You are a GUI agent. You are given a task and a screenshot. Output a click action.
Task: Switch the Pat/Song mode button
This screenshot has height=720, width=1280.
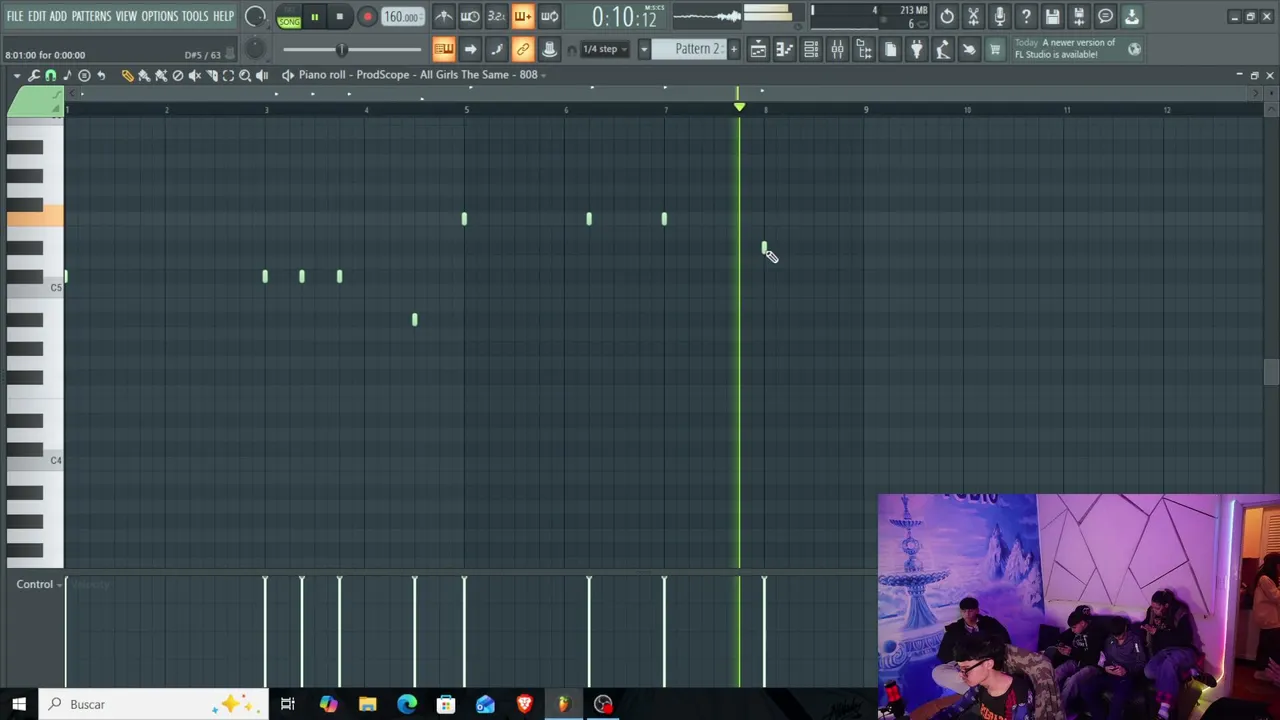pos(289,17)
